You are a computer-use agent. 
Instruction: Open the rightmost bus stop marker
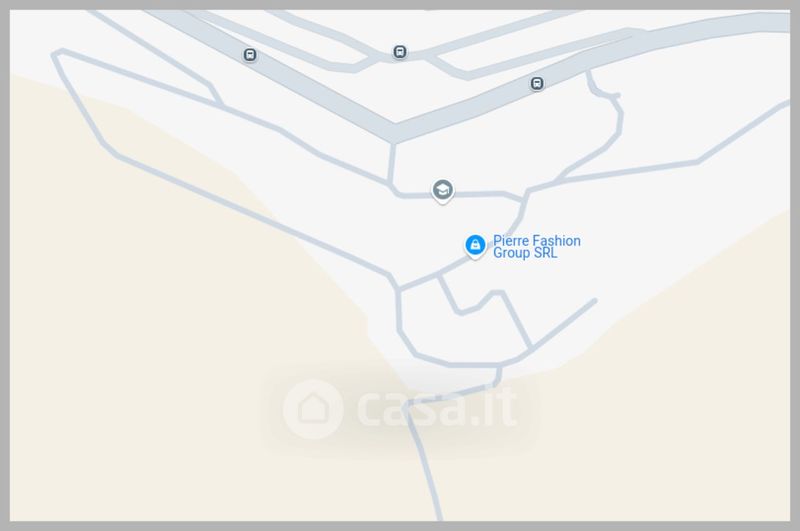[536, 83]
